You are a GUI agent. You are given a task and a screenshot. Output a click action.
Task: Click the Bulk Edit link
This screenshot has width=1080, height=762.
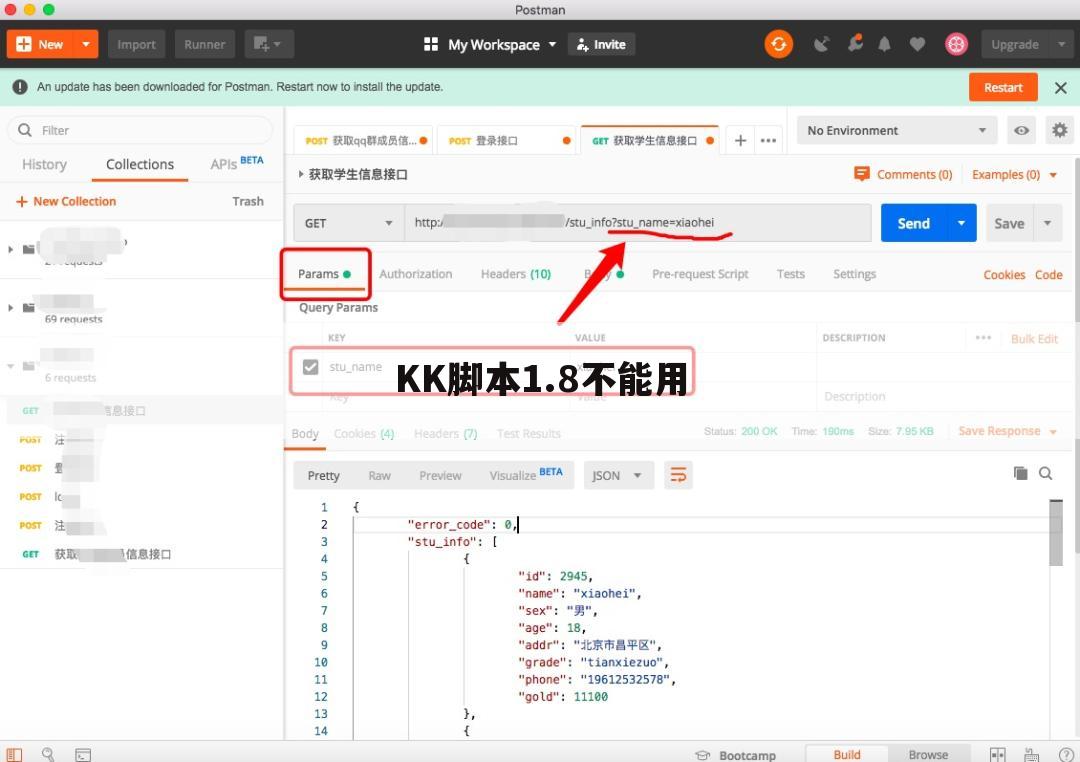(x=1034, y=338)
